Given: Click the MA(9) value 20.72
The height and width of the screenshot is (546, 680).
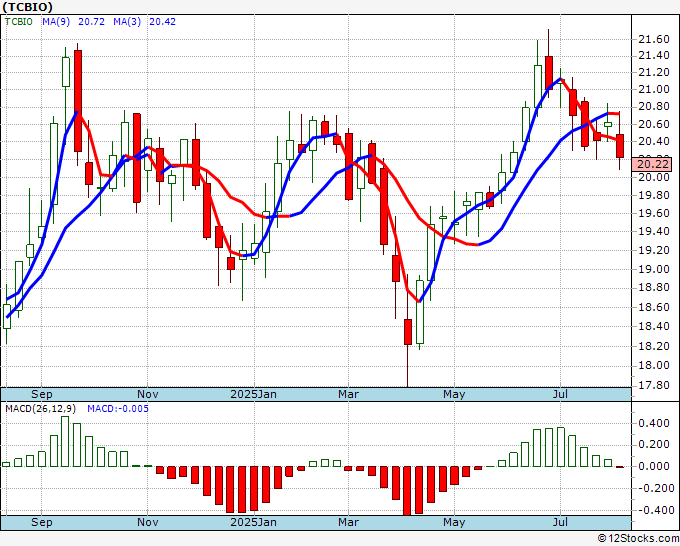Looking at the screenshot, I should 91,21.
